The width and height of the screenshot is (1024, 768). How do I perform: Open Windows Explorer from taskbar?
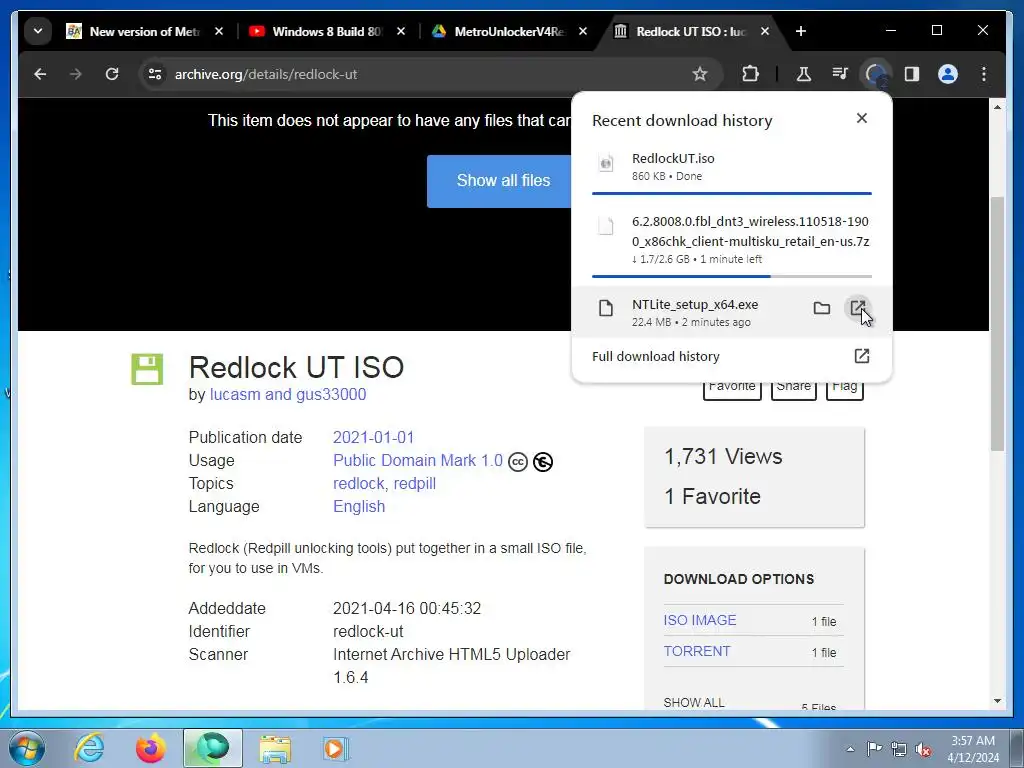point(275,748)
